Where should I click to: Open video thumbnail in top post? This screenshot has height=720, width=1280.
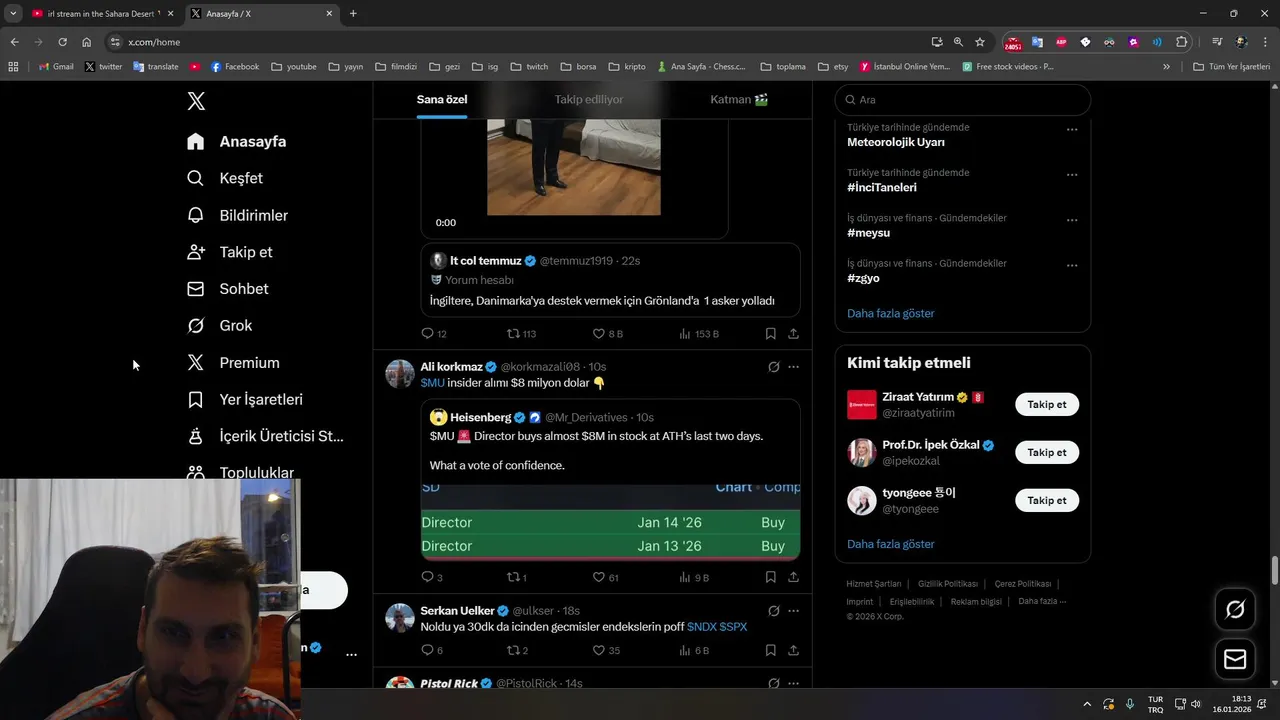click(x=573, y=166)
